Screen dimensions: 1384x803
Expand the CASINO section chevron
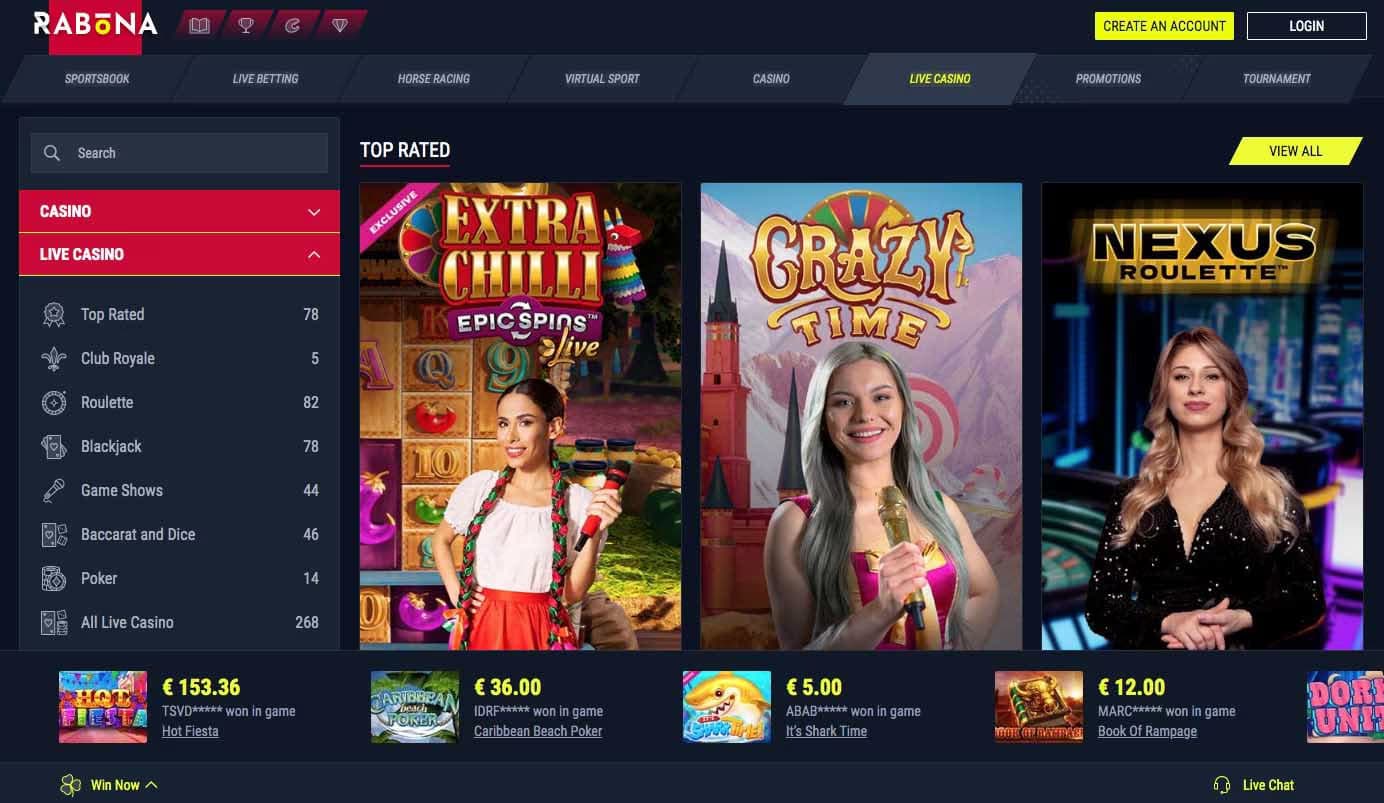[314, 212]
